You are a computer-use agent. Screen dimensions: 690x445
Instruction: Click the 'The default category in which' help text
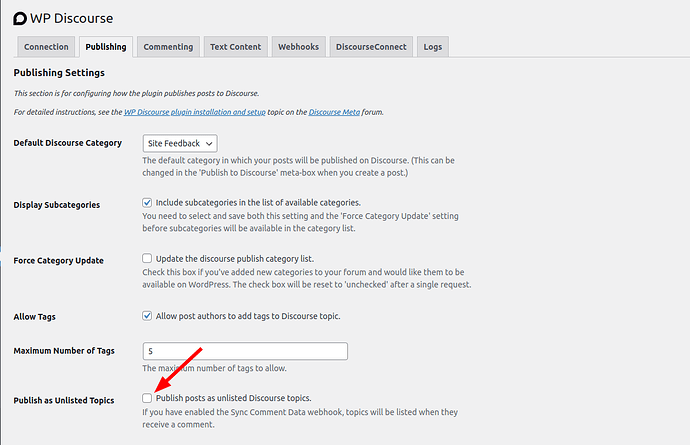(x=298, y=166)
